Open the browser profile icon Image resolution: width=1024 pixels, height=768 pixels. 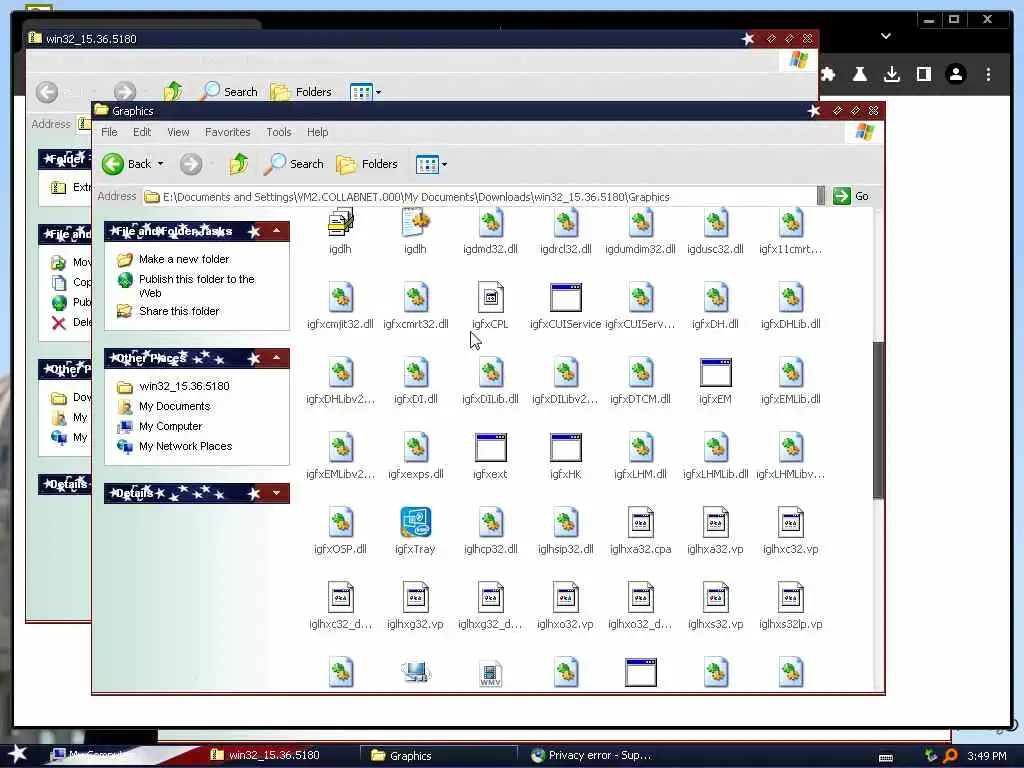pos(956,74)
